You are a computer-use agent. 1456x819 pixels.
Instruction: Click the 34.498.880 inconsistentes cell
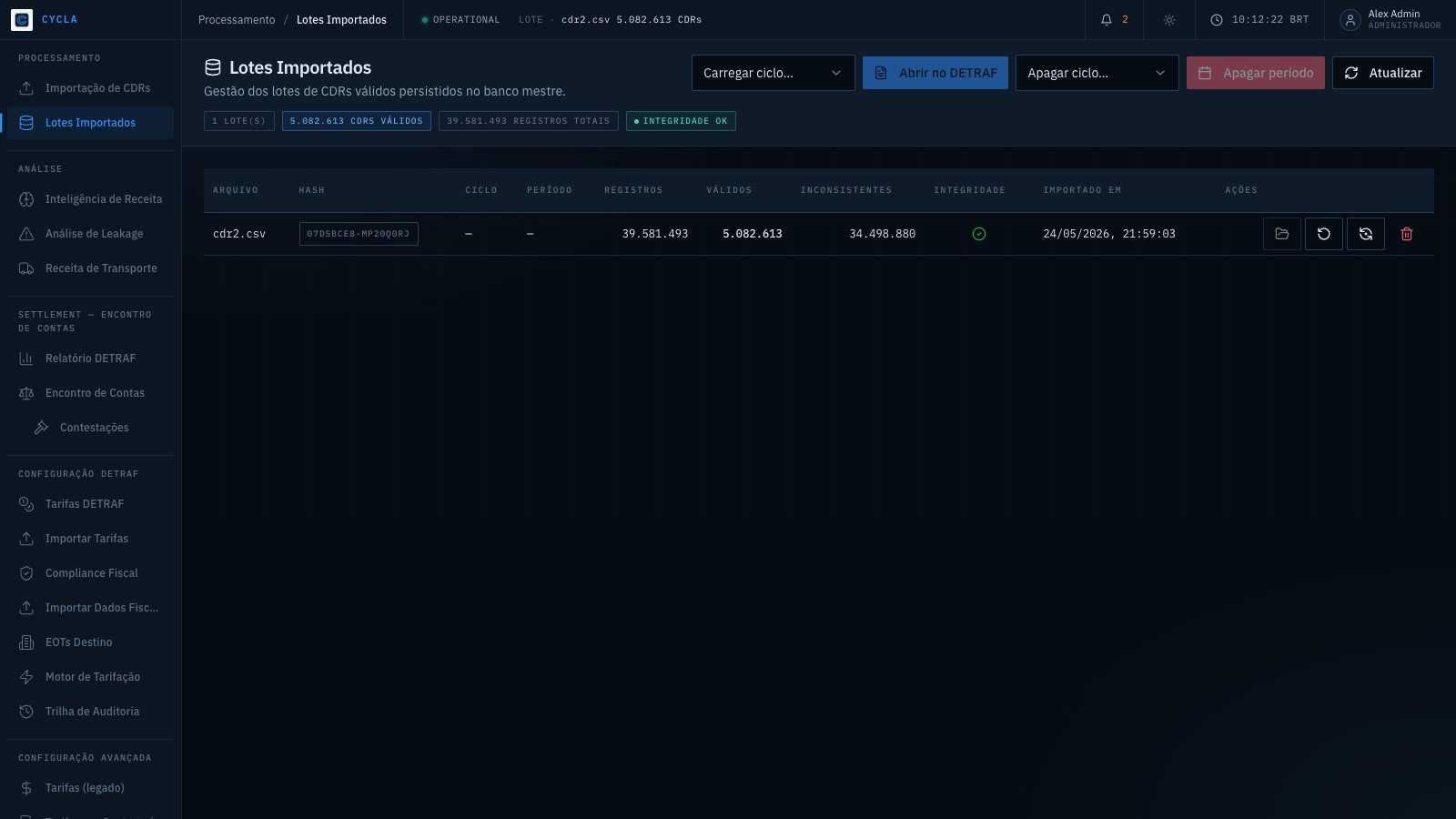pos(883,234)
